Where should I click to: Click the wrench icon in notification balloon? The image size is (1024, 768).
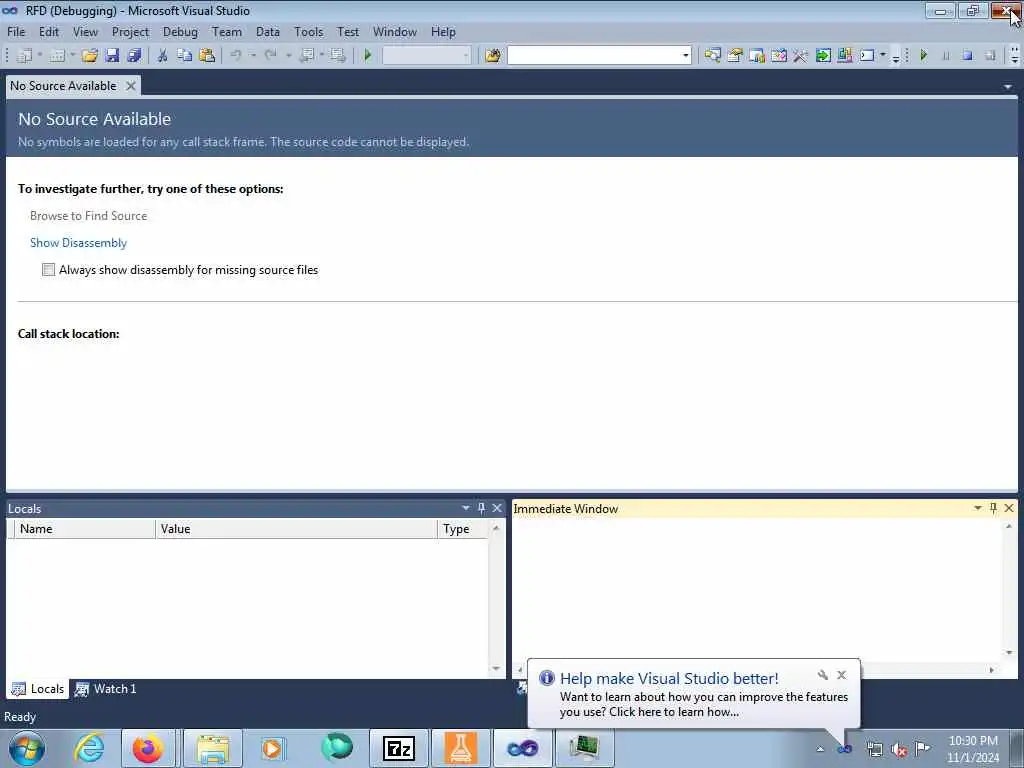click(823, 675)
